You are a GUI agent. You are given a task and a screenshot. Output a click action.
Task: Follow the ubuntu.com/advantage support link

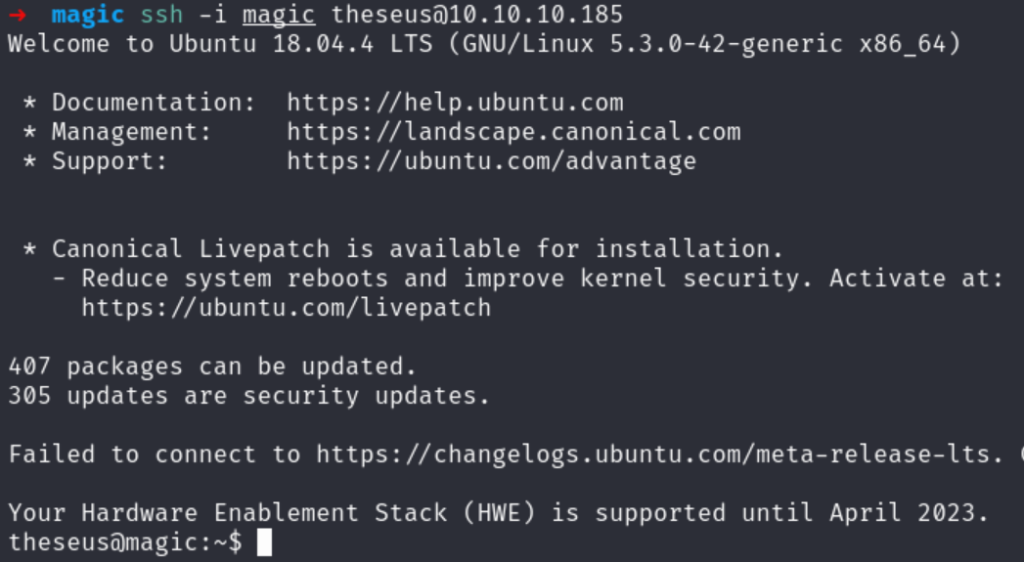pos(491,161)
